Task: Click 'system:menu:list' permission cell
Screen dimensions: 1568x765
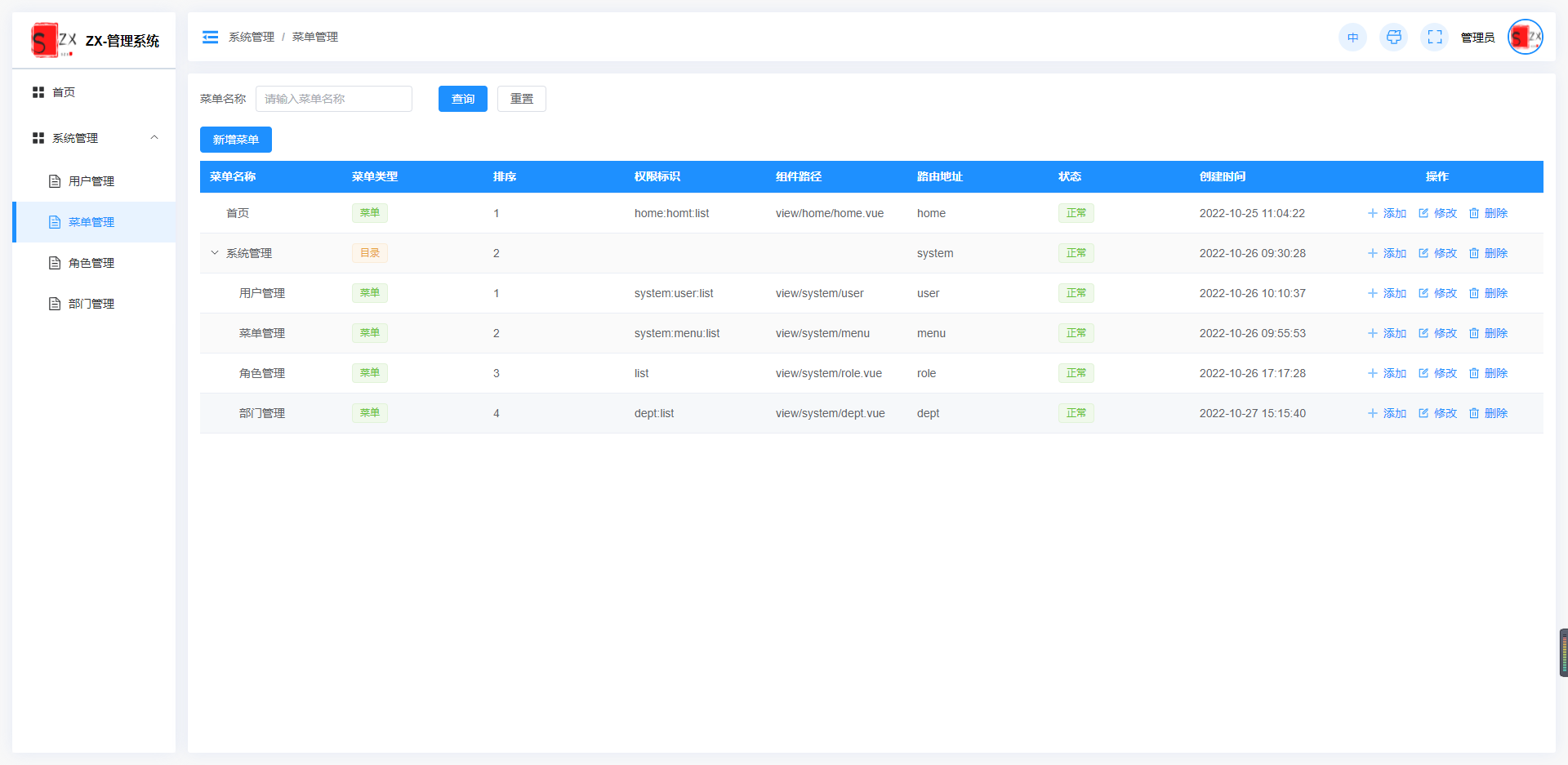Action: click(x=677, y=333)
